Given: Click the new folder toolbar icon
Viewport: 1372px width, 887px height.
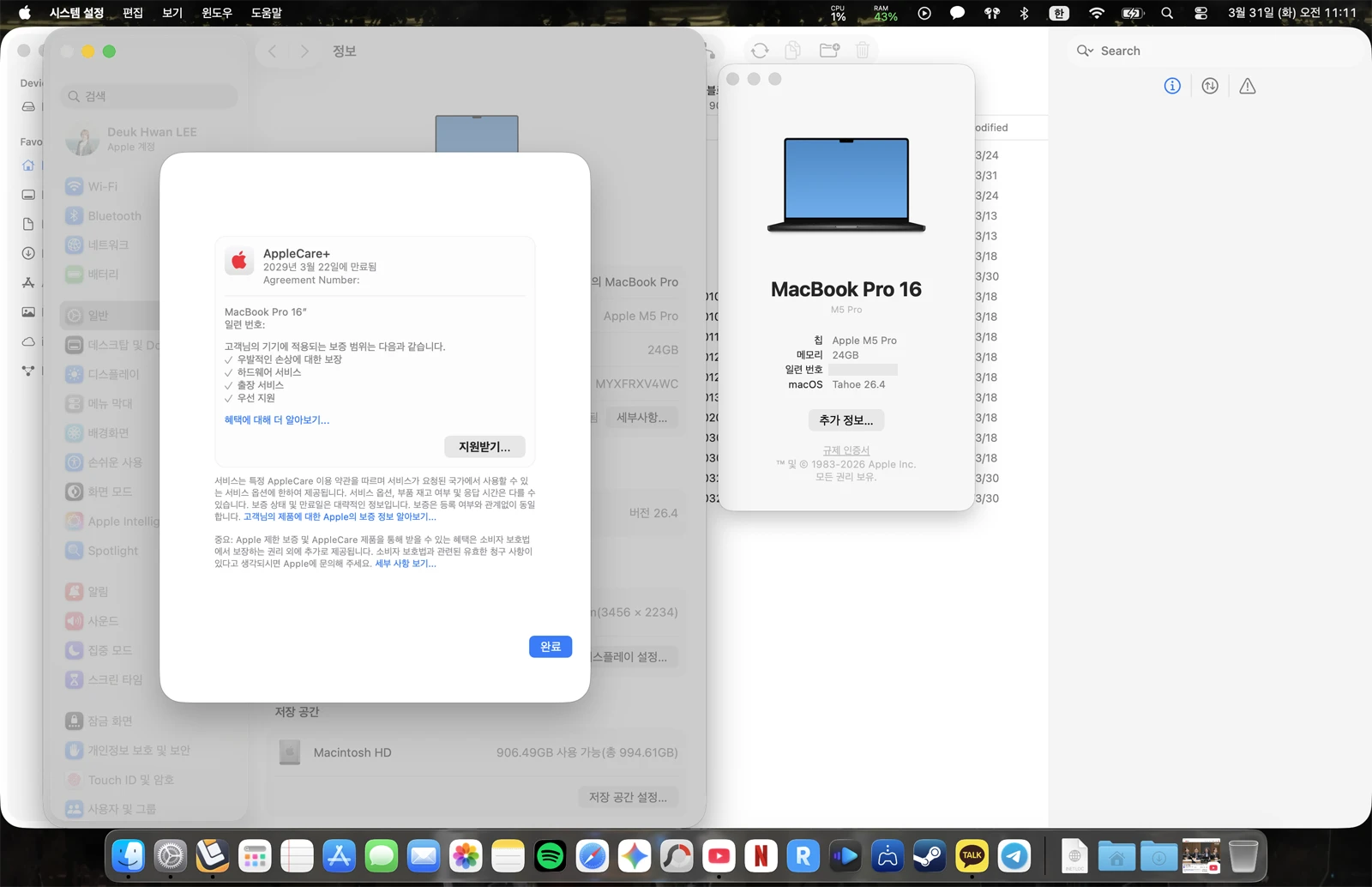Looking at the screenshot, I should 829,51.
